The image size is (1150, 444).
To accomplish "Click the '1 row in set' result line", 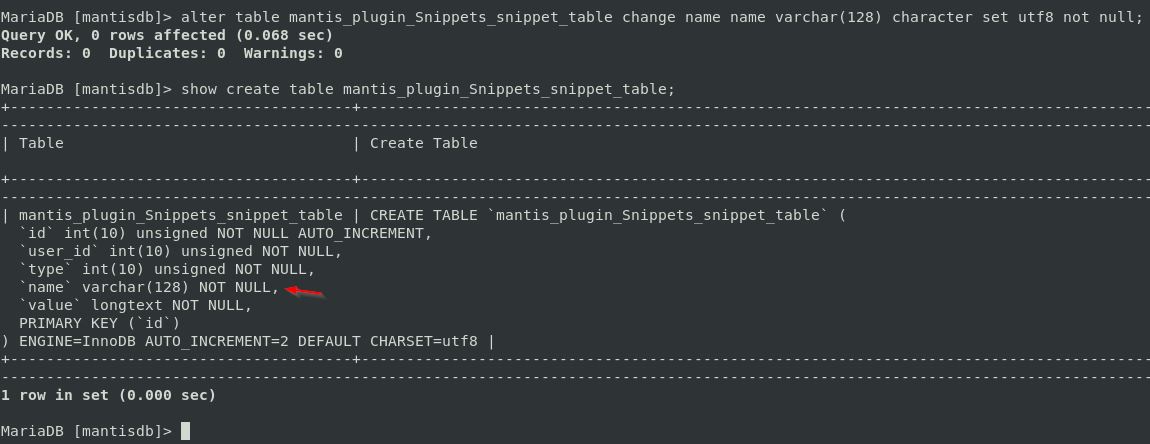I will (x=108, y=395).
